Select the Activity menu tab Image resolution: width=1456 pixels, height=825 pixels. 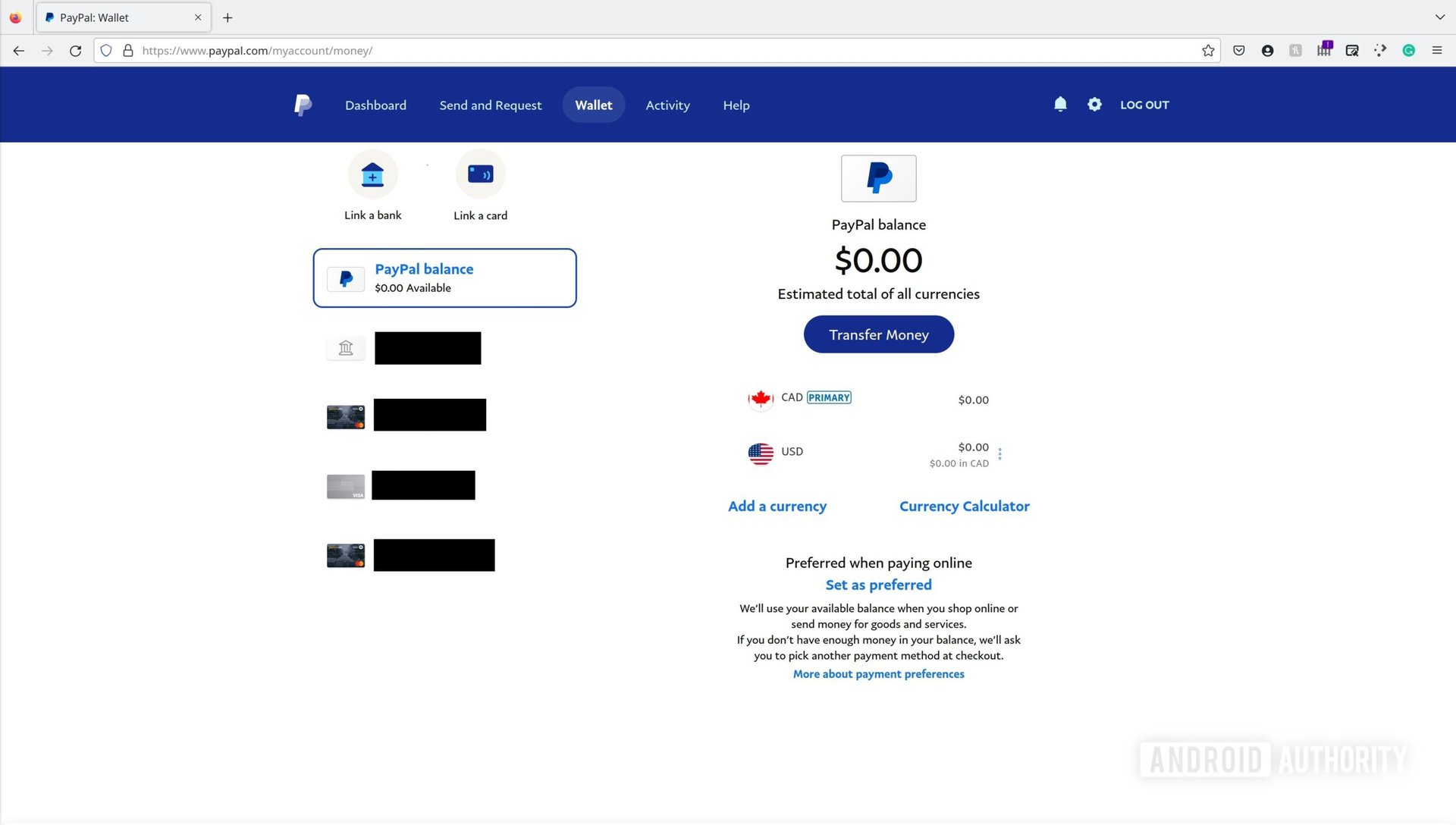click(667, 104)
